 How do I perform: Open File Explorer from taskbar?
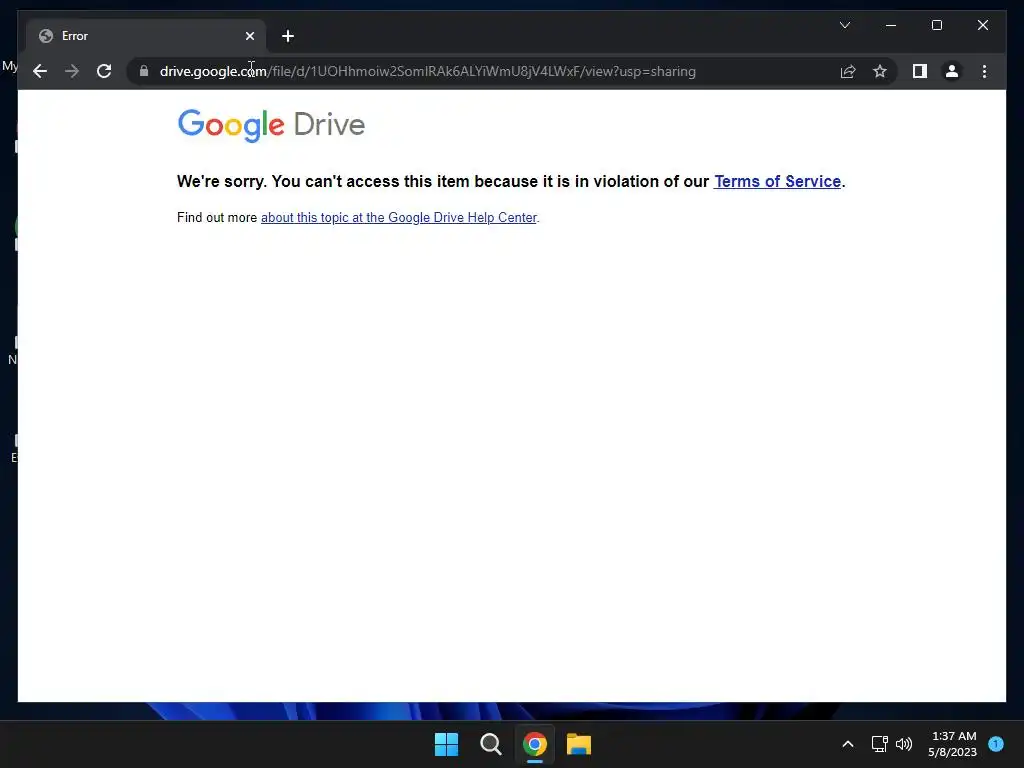(579, 744)
